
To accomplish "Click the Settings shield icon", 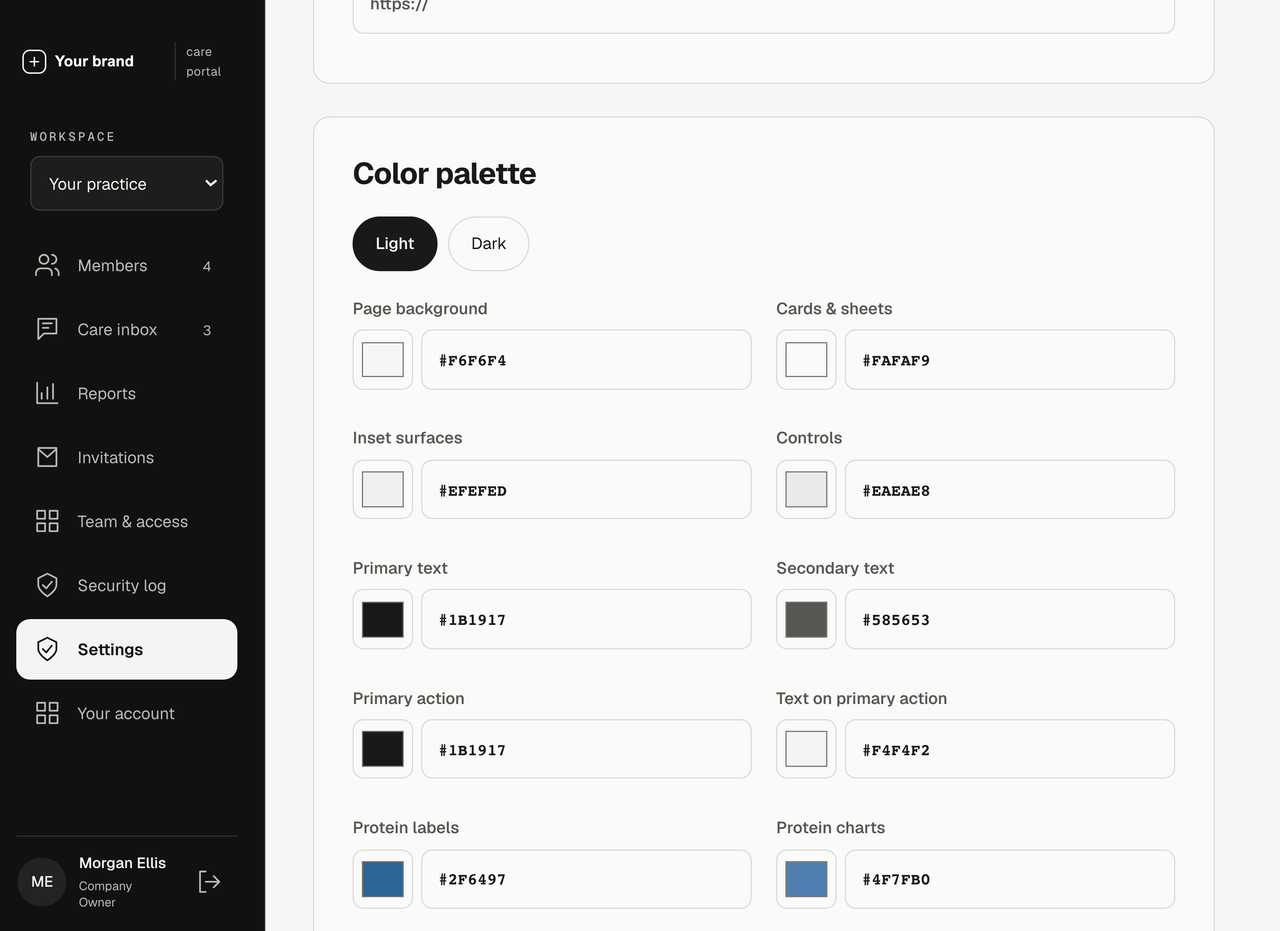I will [47, 649].
